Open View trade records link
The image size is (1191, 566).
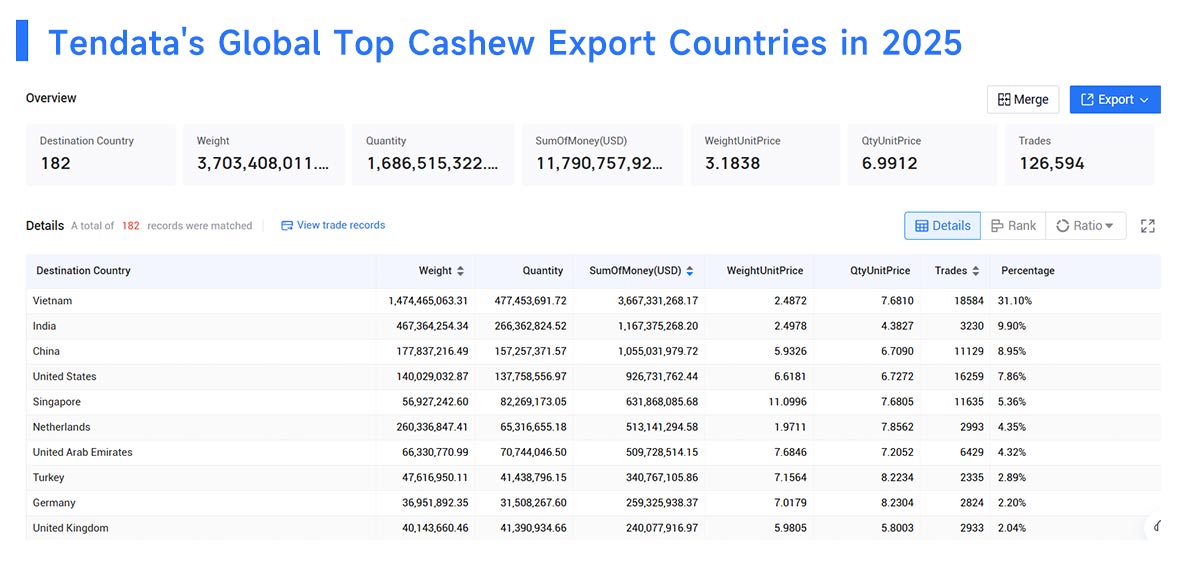coord(333,225)
